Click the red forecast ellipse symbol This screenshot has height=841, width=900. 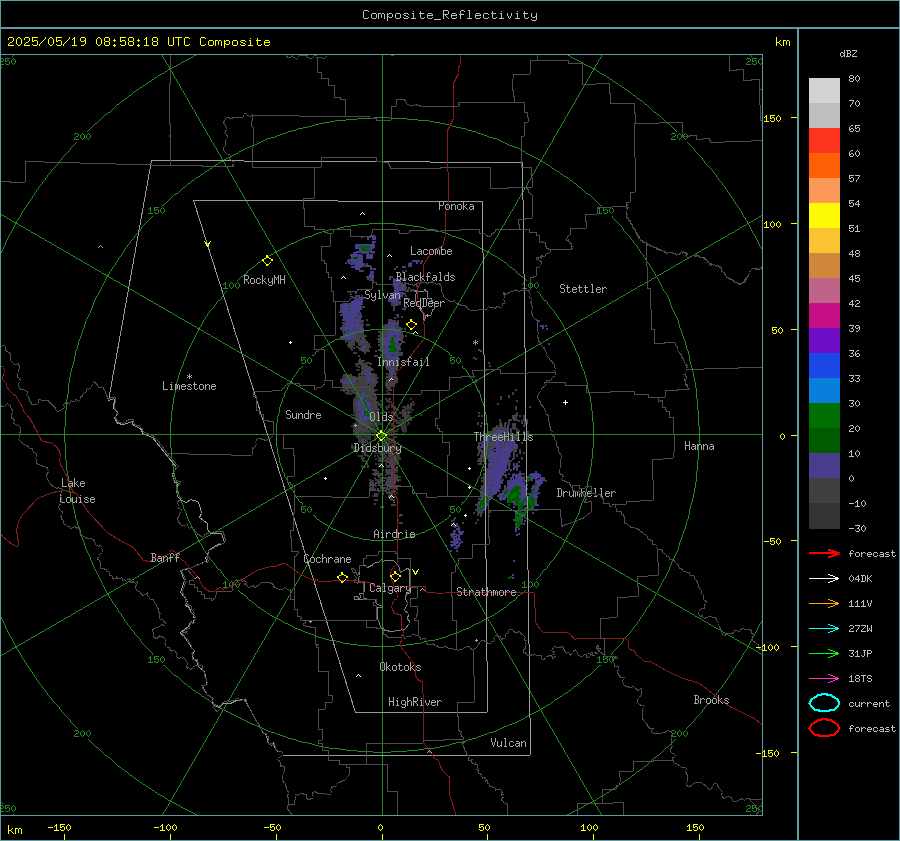pyautogui.click(x=824, y=728)
